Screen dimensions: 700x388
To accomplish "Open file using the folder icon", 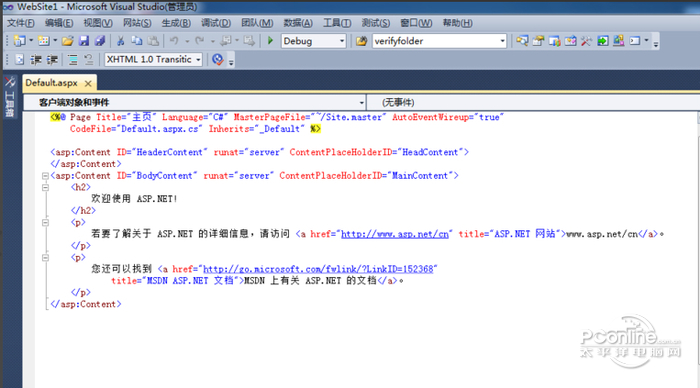I will coord(67,41).
